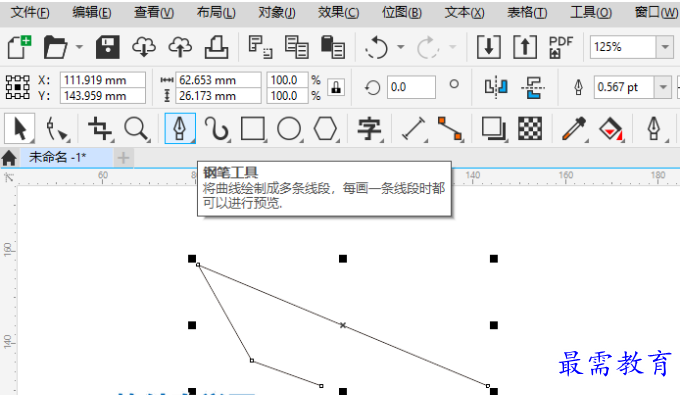680x395 pixels.
Task: Edit the width field 62.653 mm
Action: pos(218,80)
